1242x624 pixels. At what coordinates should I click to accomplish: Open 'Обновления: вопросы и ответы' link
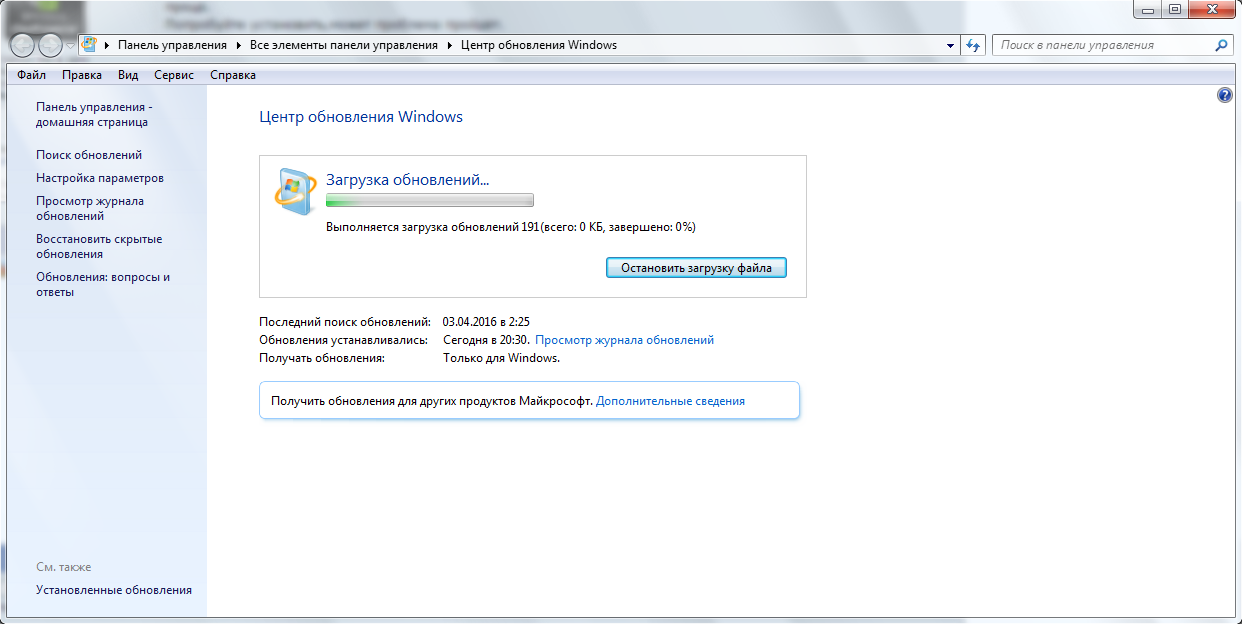pyautogui.click(x=103, y=284)
